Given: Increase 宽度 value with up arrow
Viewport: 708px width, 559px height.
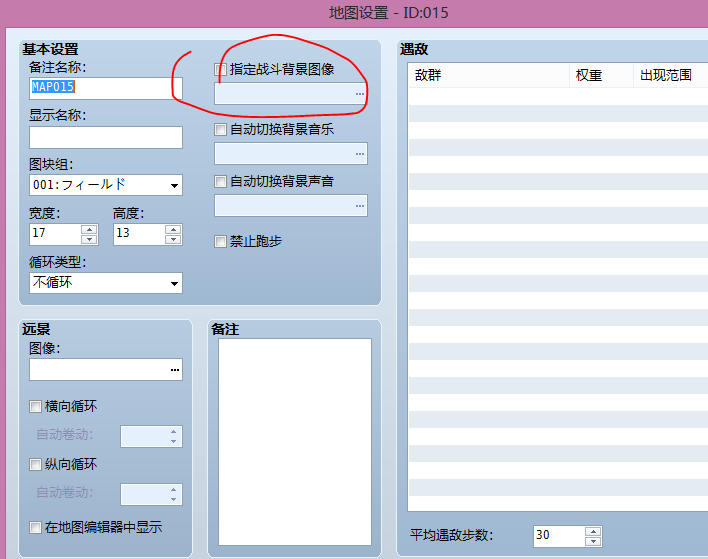Looking at the screenshot, I should pyautogui.click(x=89, y=229).
